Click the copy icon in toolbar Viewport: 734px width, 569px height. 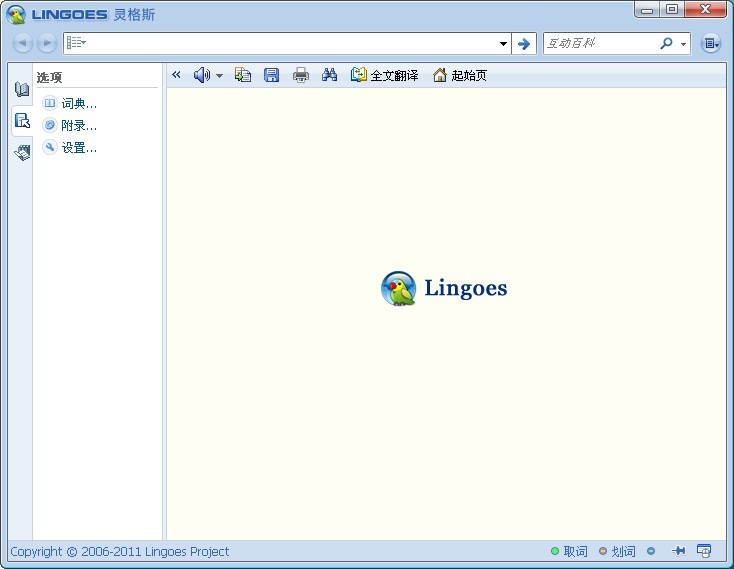242,75
